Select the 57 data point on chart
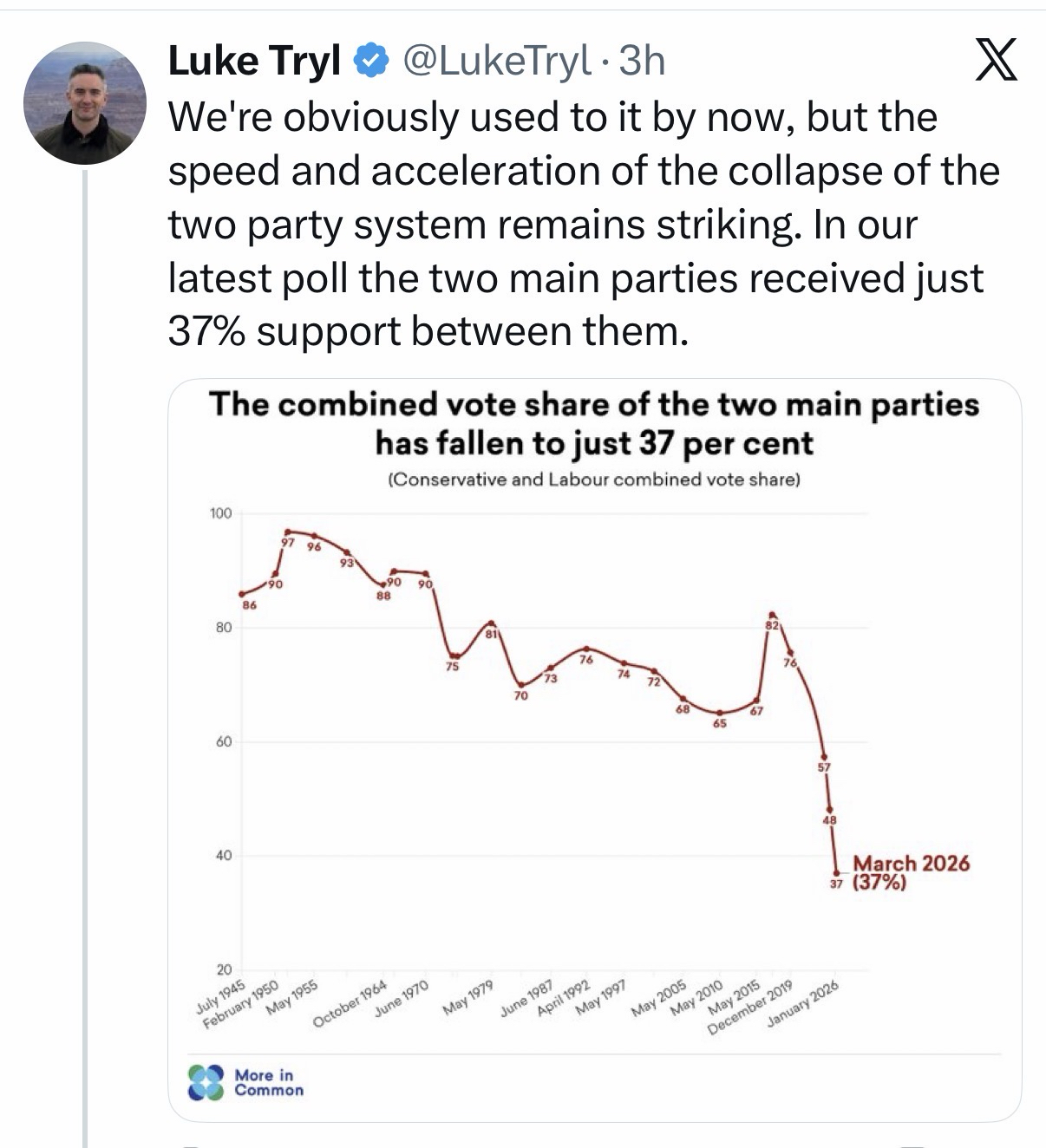The height and width of the screenshot is (1148, 1046). [x=824, y=757]
